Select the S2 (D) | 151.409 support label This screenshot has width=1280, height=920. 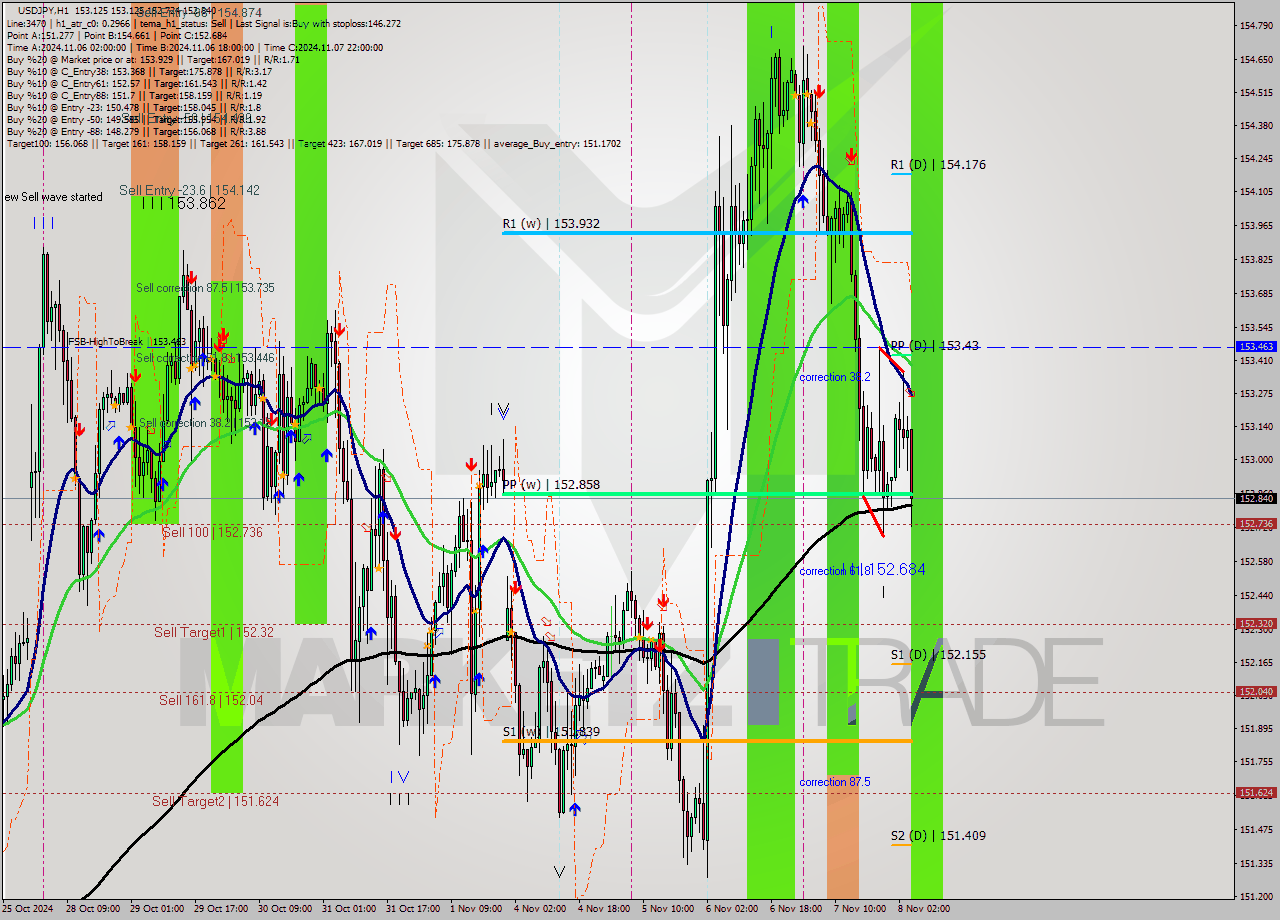pos(938,836)
